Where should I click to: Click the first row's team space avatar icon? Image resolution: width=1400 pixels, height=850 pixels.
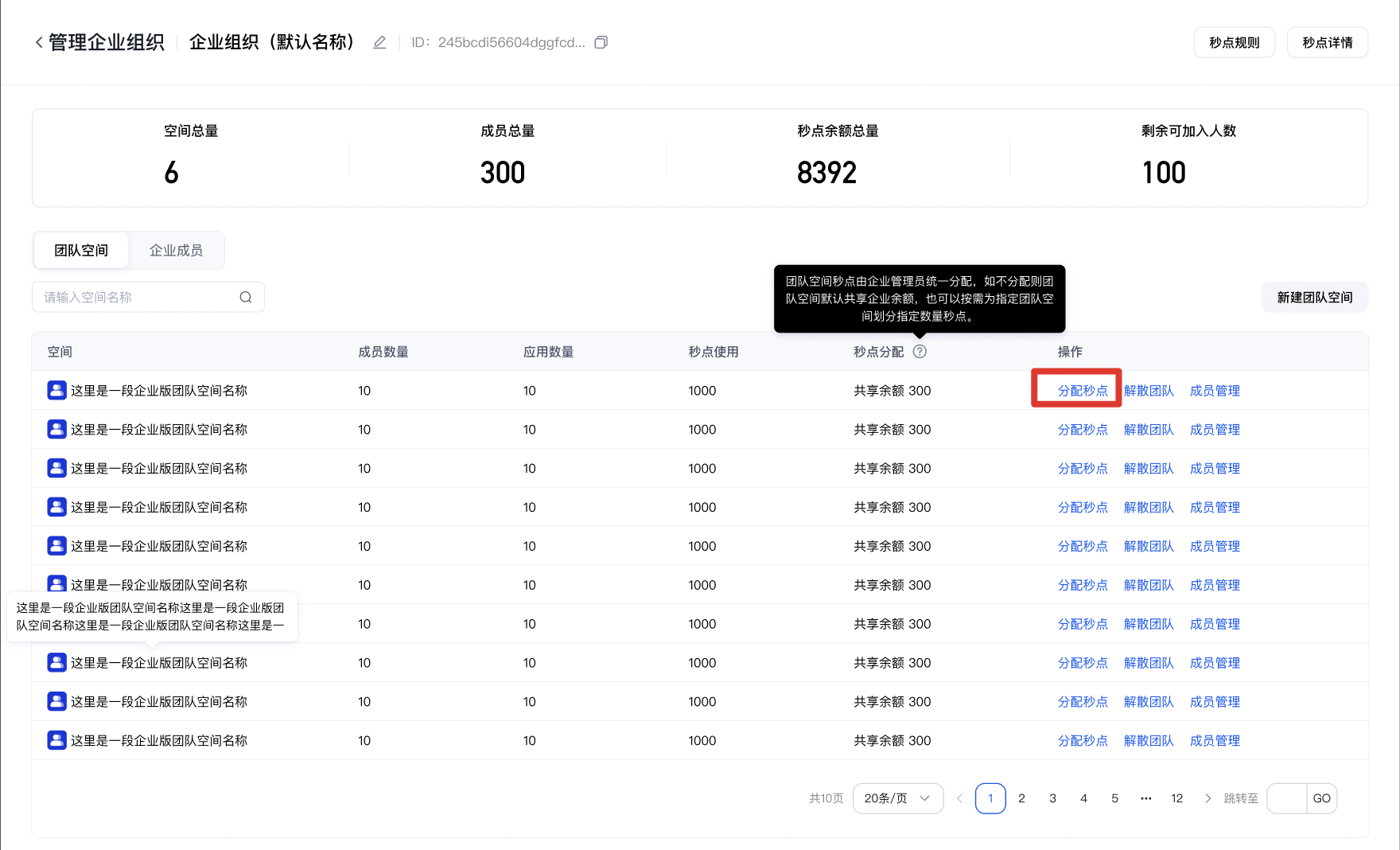point(56,390)
